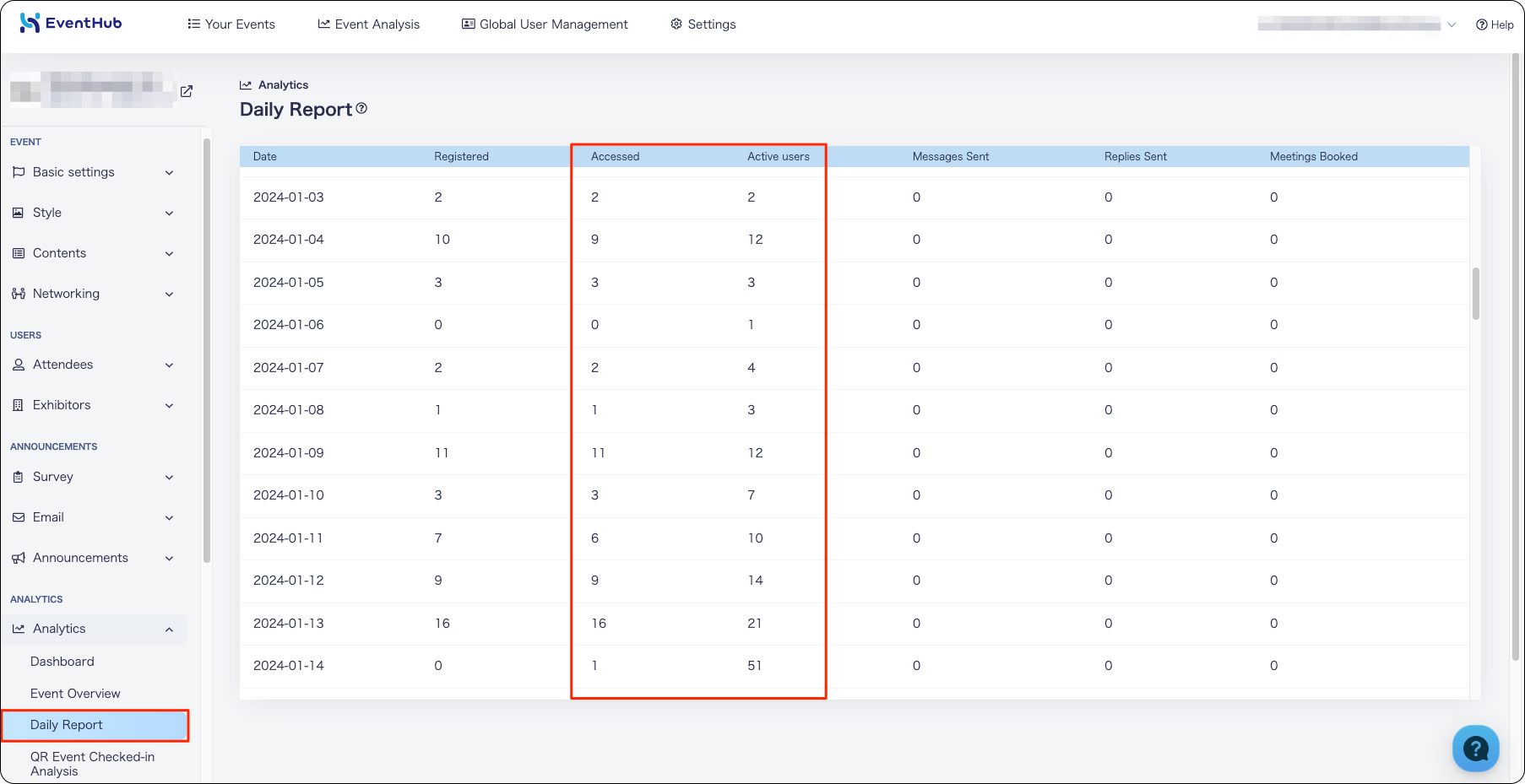The image size is (1525, 784).
Task: Select the 2024-01-14 date cell
Action: (289, 666)
